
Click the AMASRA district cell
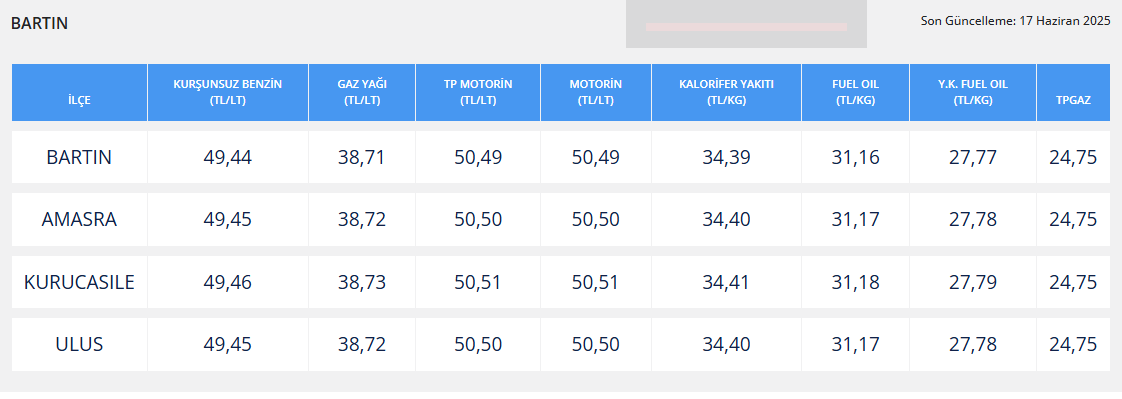pyautogui.click(x=79, y=220)
